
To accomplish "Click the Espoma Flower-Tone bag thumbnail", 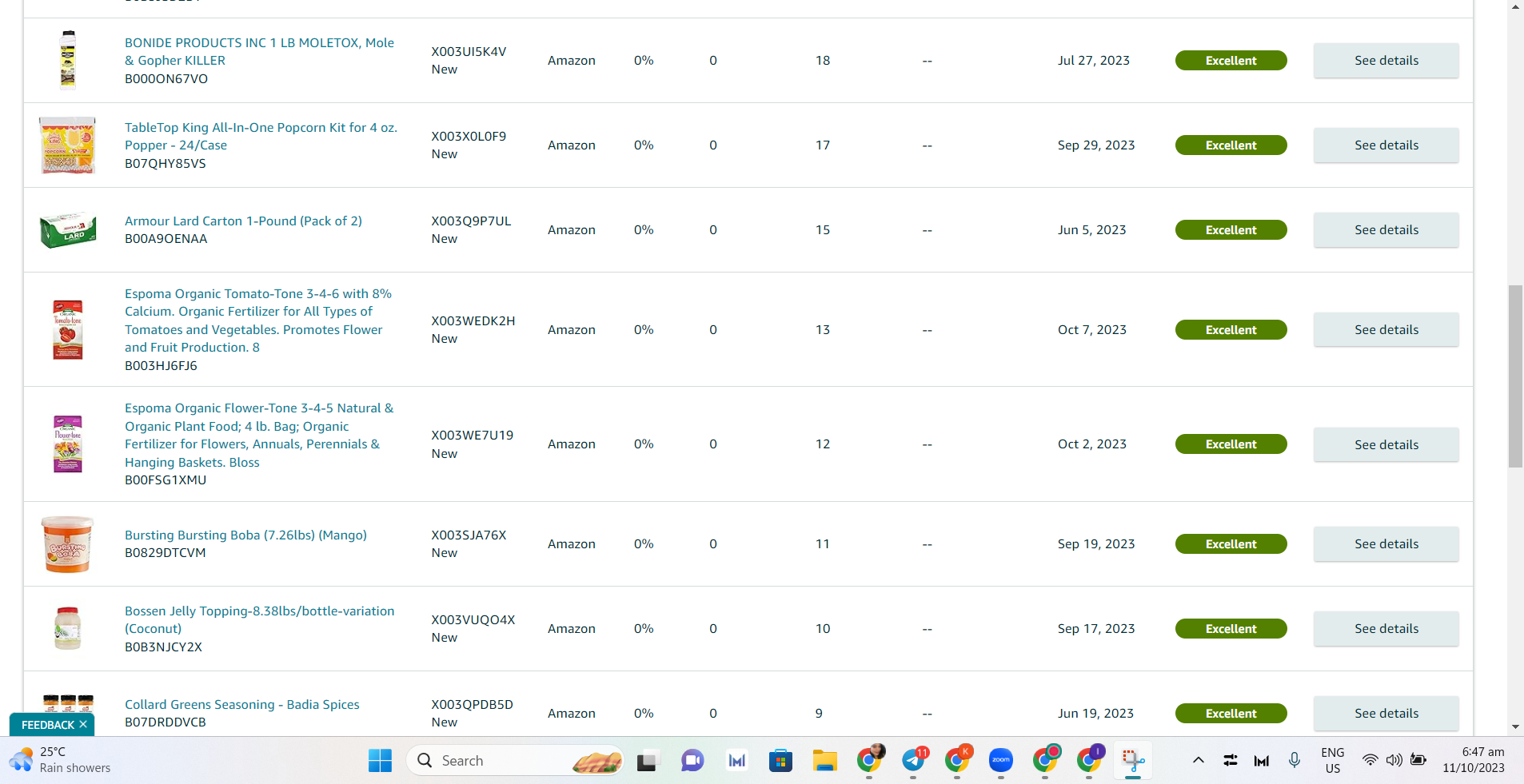I will tap(68, 444).
